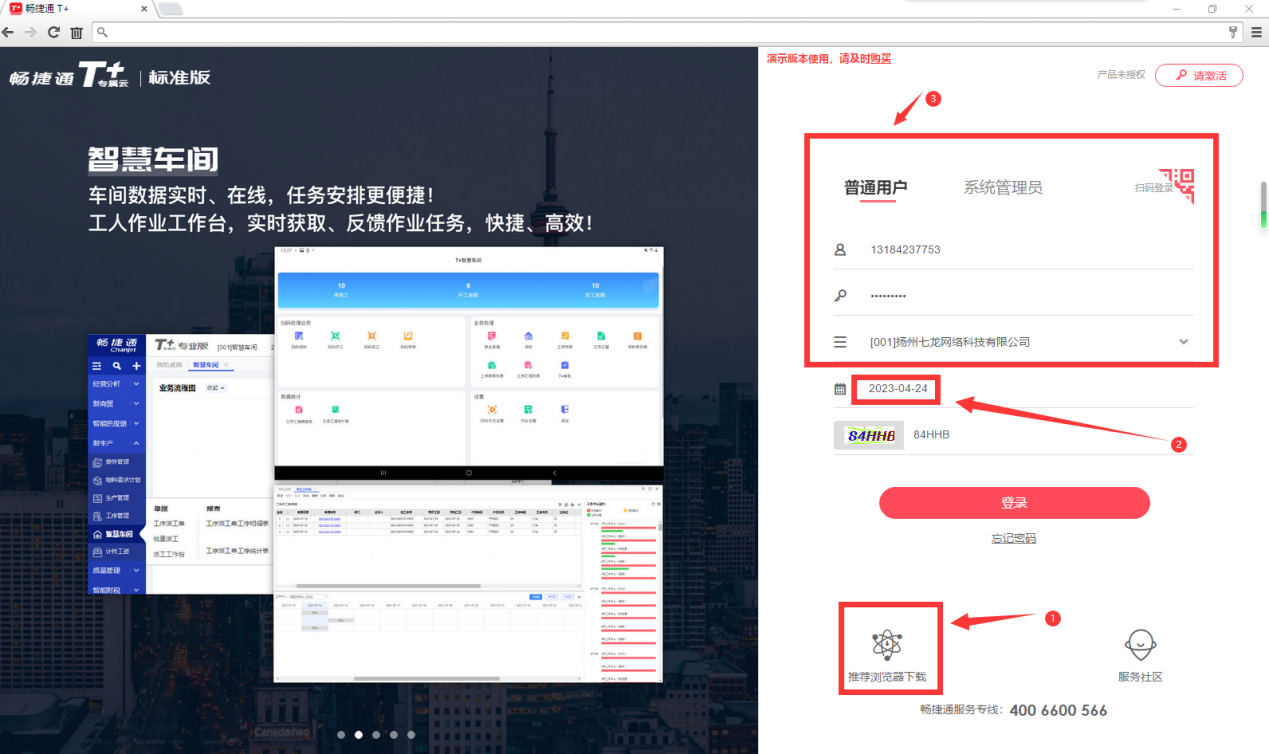This screenshot has width=1269, height=754.
Task: Select the [001]扬州七龙网络科技有限公司 account field
Action: point(1014,342)
